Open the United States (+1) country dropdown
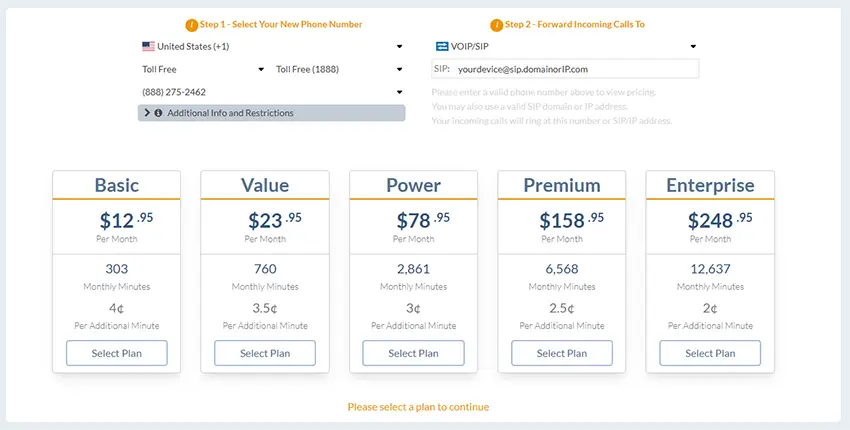The width and height of the screenshot is (850, 430). tap(272, 46)
